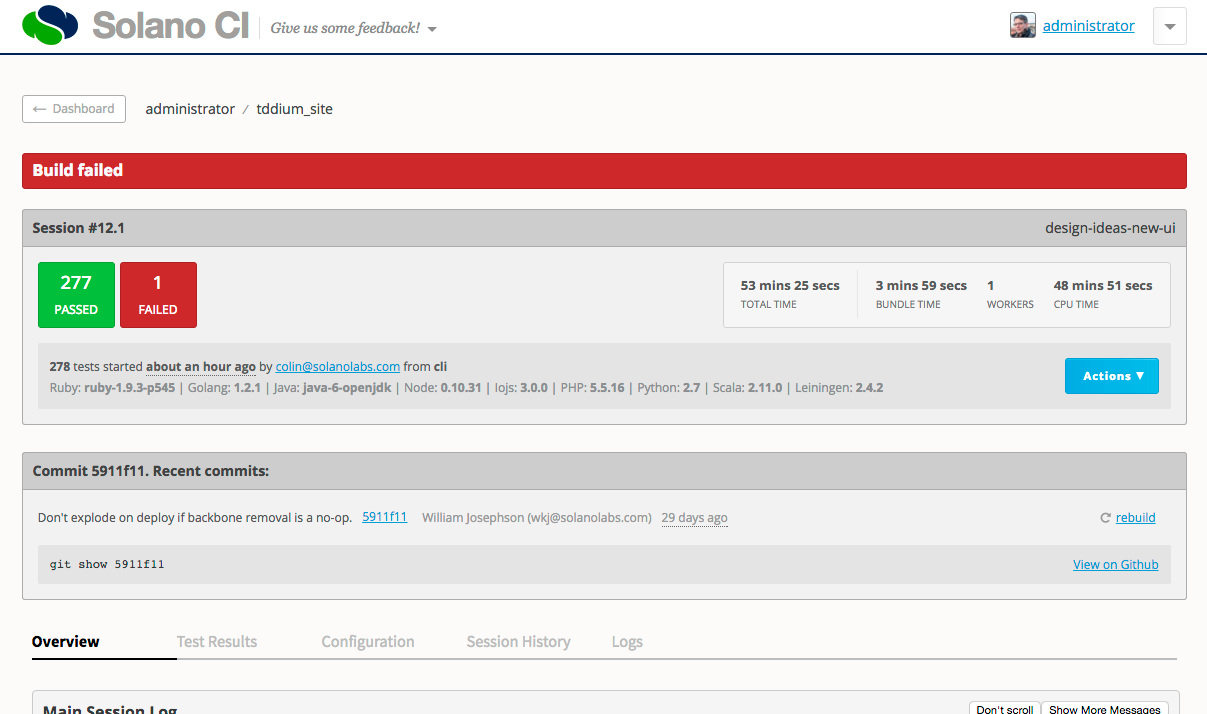Click the 'git show 5911f11' command text

pyautogui.click(x=107, y=565)
